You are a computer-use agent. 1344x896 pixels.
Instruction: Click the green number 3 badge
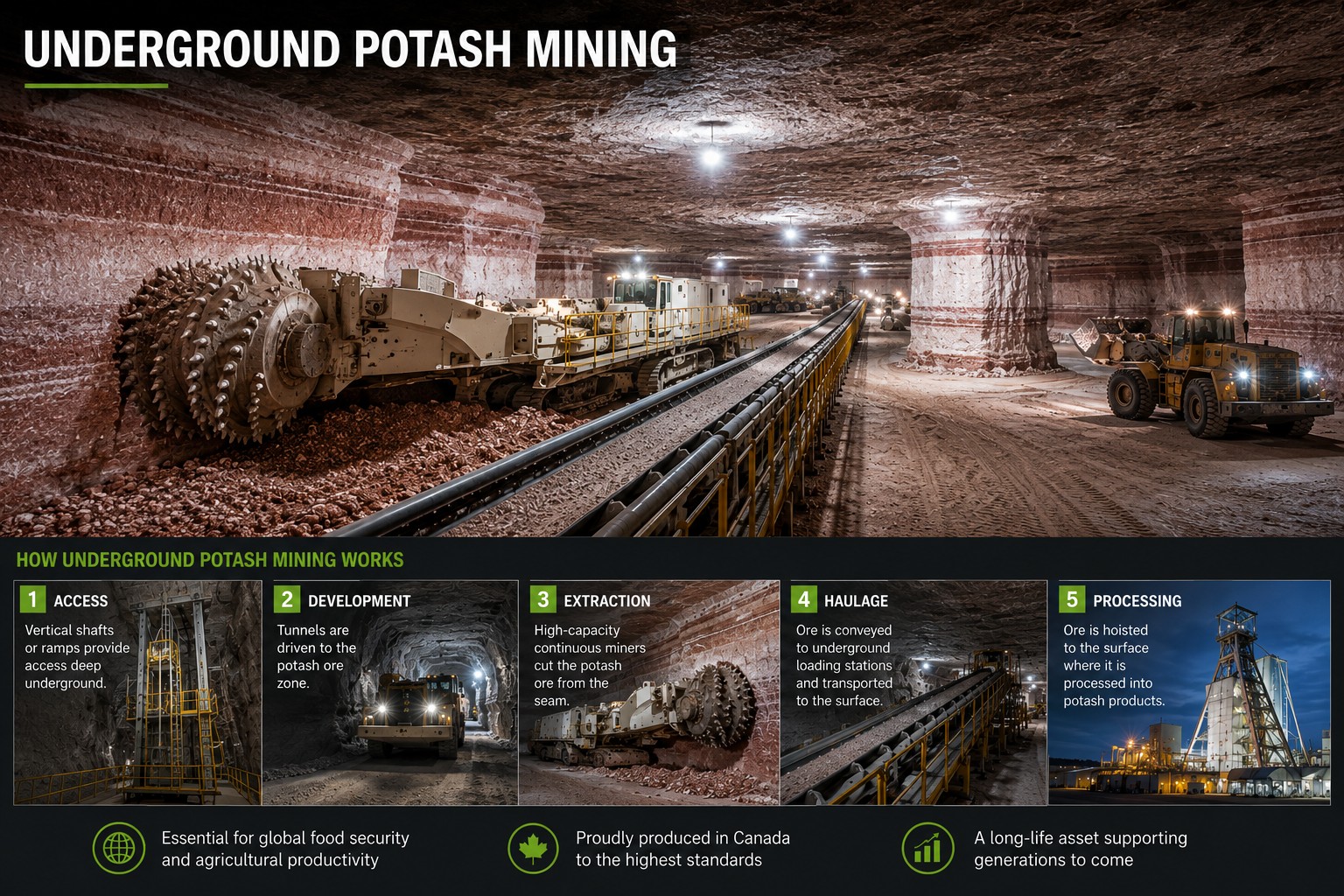point(542,599)
